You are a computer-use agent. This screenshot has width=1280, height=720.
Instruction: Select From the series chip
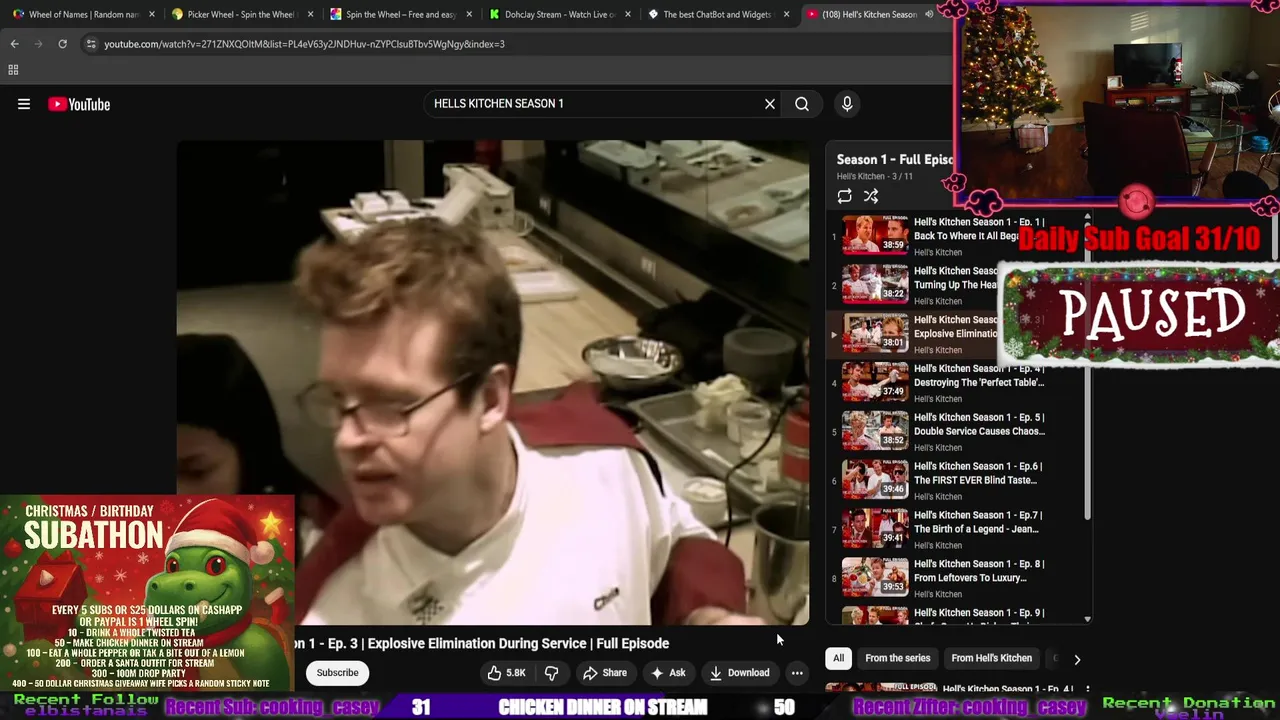click(x=897, y=658)
